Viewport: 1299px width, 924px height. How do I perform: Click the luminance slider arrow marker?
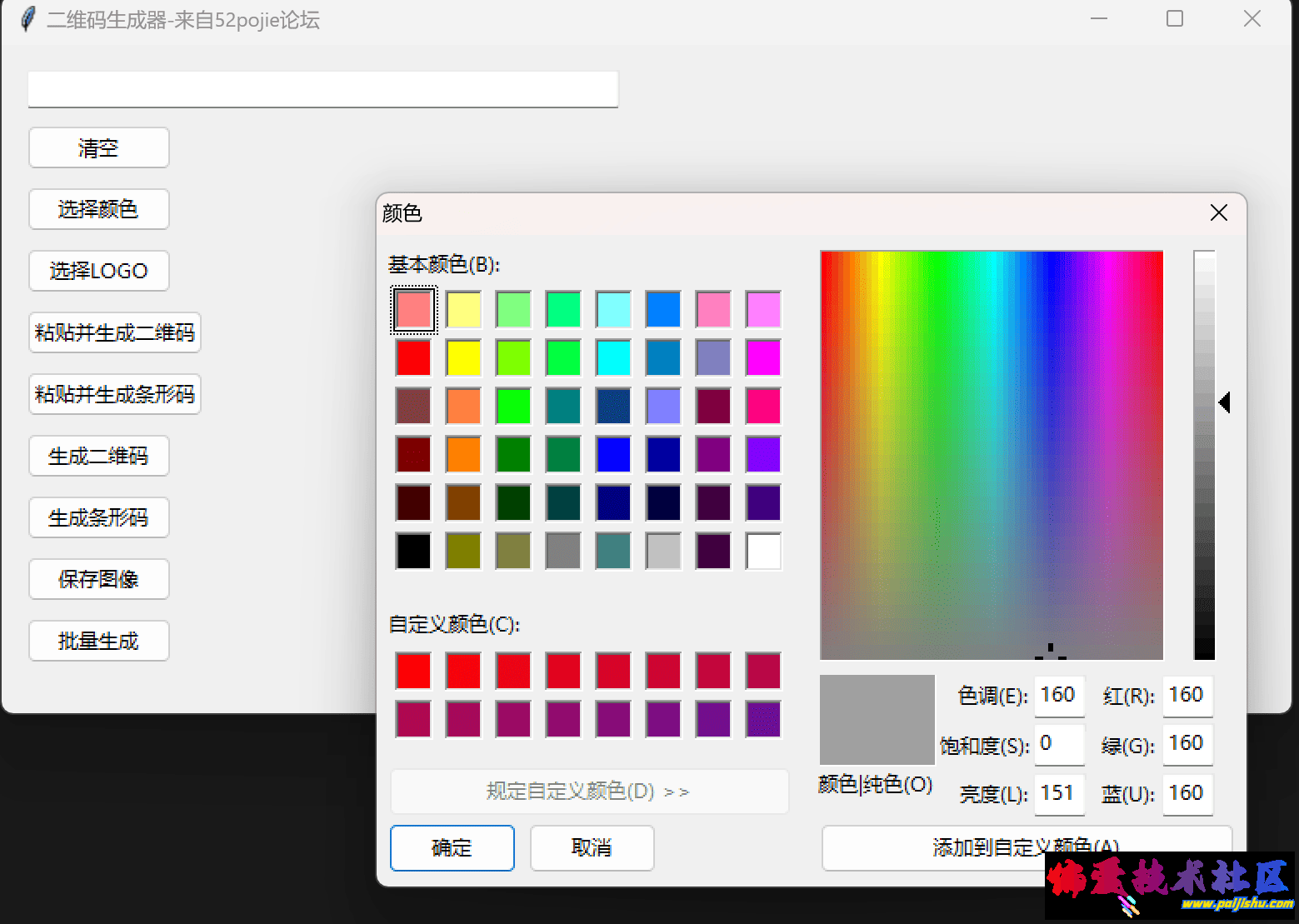(x=1224, y=402)
